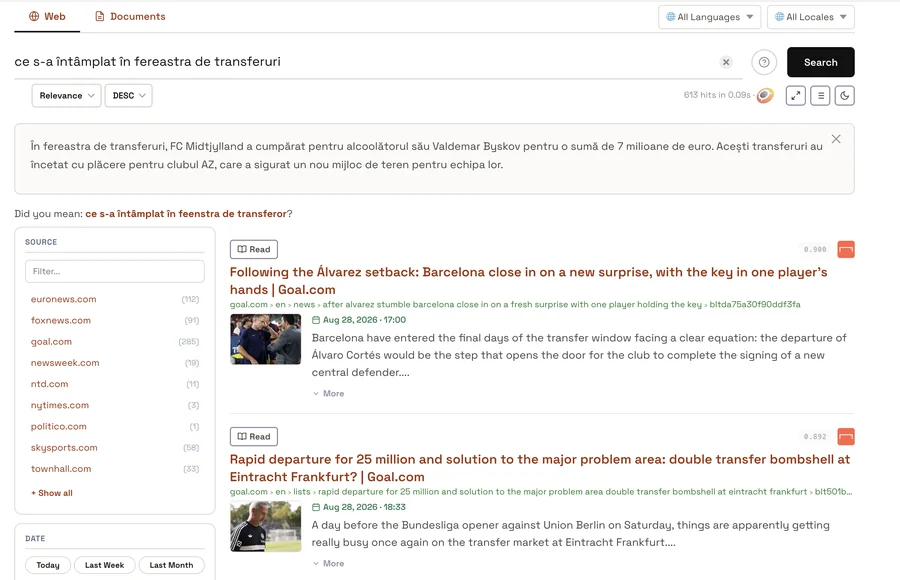Screen dimensions: 900x580
Task: Open the search help question-mark icon
Action: coord(764,62)
